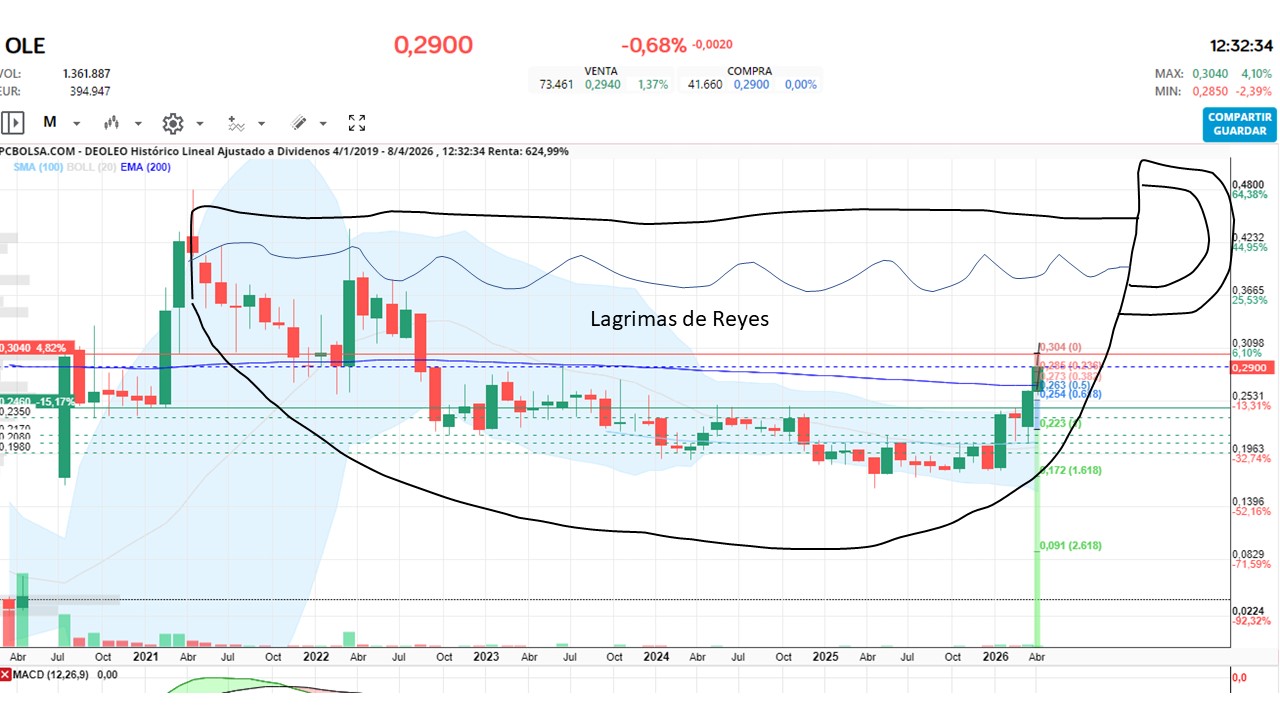Select the candlestick chart type icon
1280x720 pixels.
[111, 123]
